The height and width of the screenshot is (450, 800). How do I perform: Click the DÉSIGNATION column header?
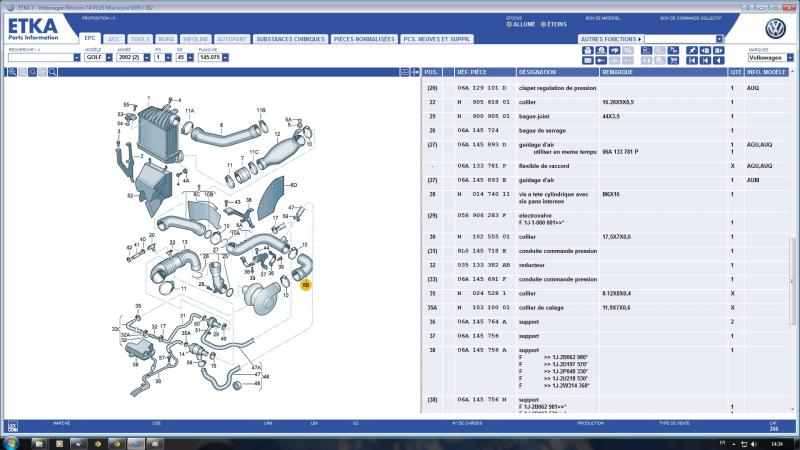click(x=558, y=72)
